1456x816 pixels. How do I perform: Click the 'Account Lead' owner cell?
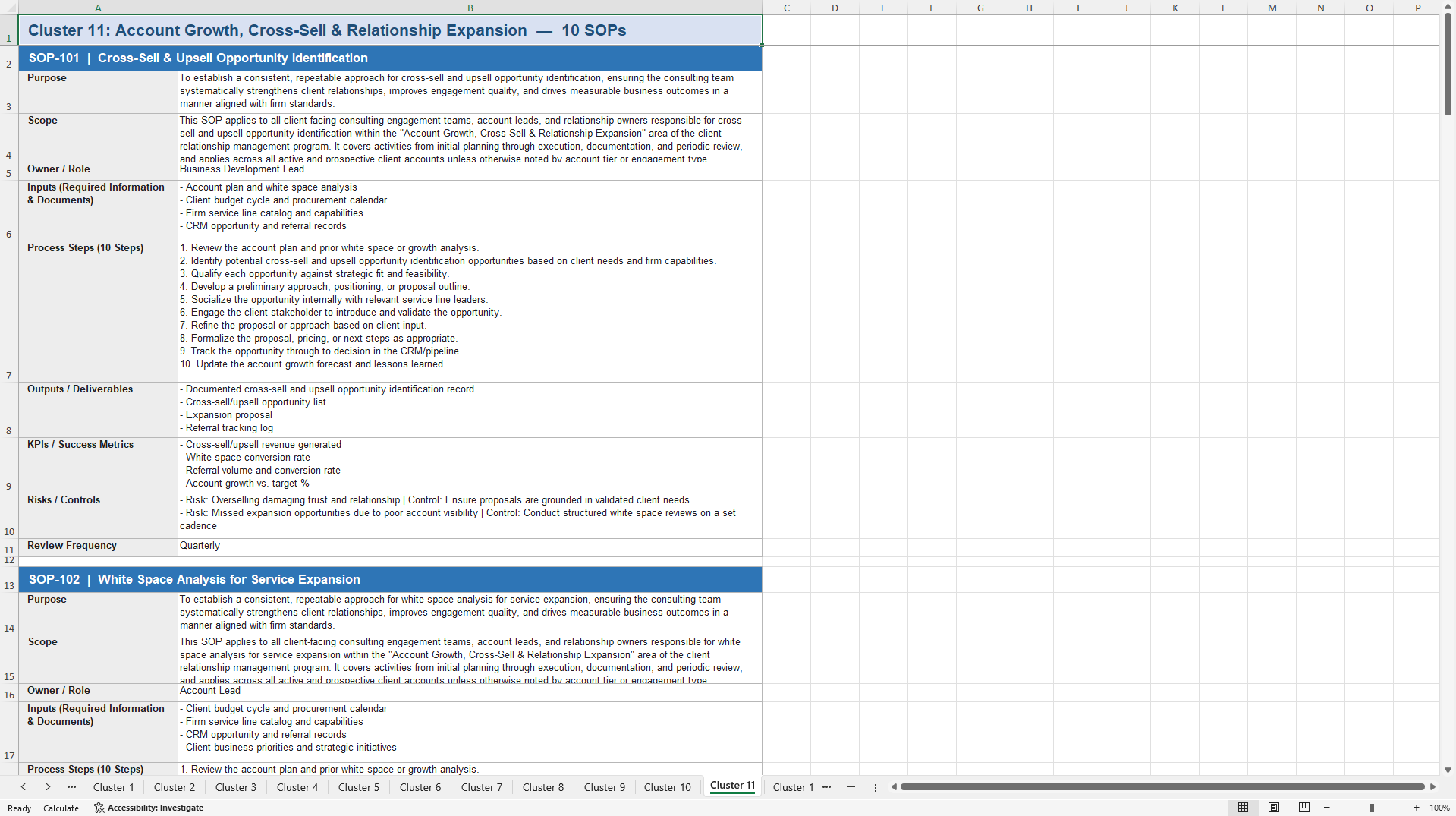[x=470, y=692]
